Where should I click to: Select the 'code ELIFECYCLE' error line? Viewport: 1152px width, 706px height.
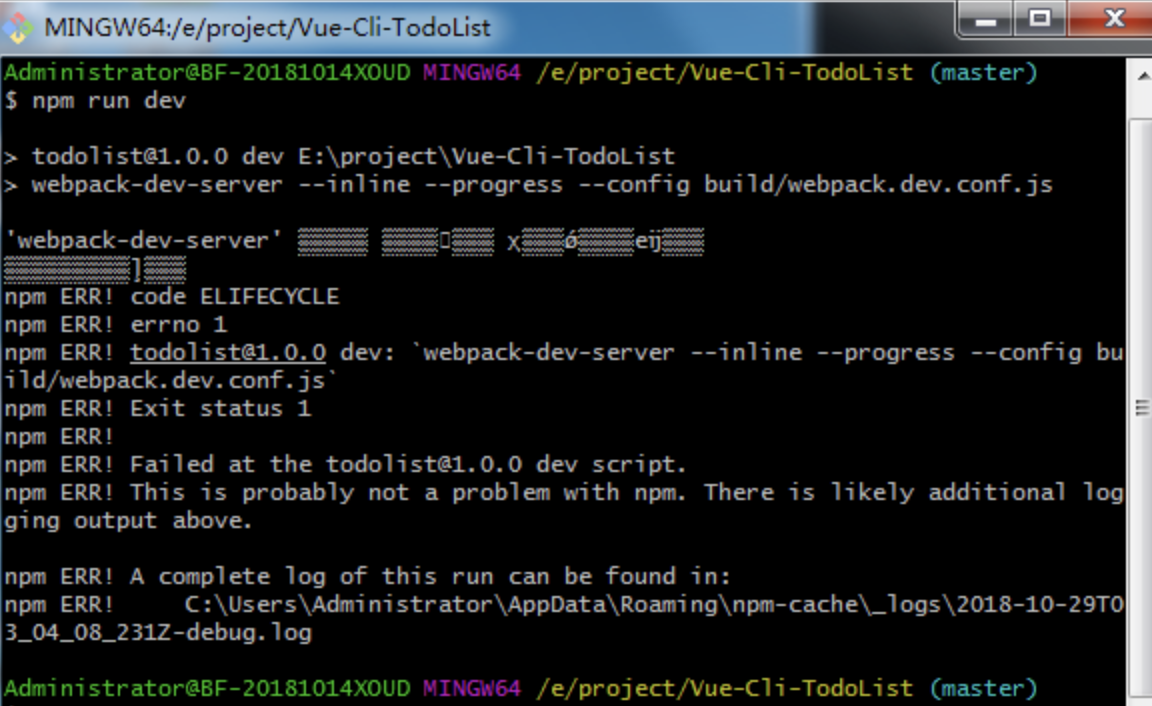pos(235,297)
